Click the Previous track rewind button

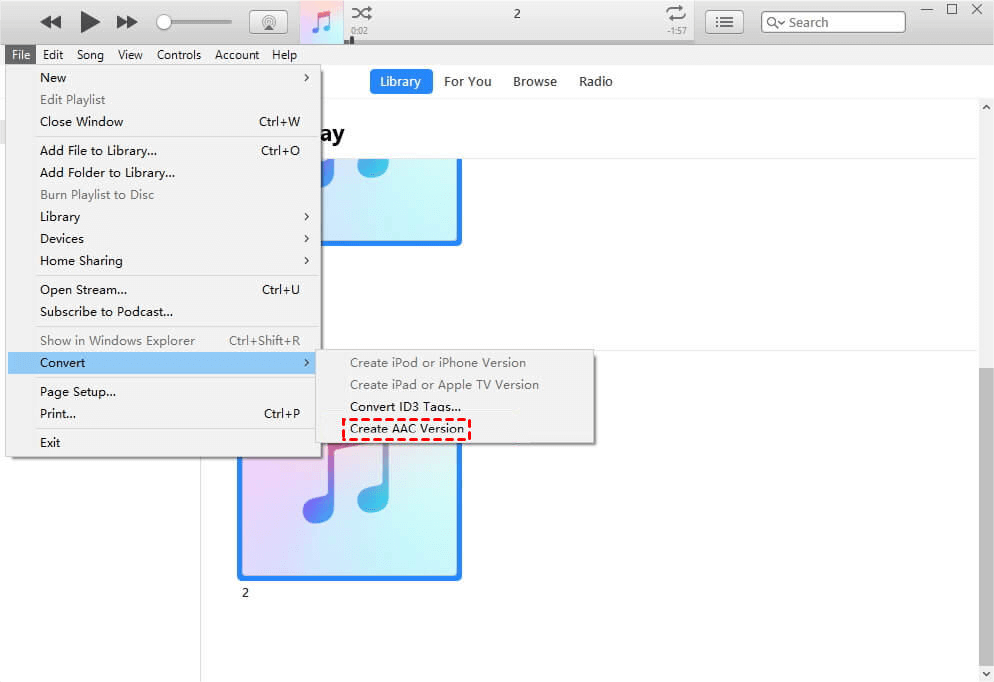coord(51,21)
